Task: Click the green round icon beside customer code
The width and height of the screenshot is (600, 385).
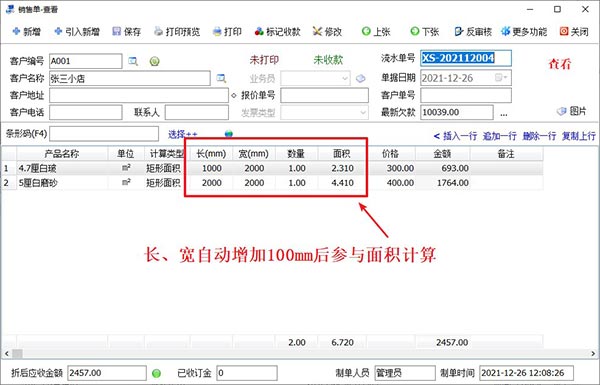Action: pyautogui.click(x=155, y=61)
